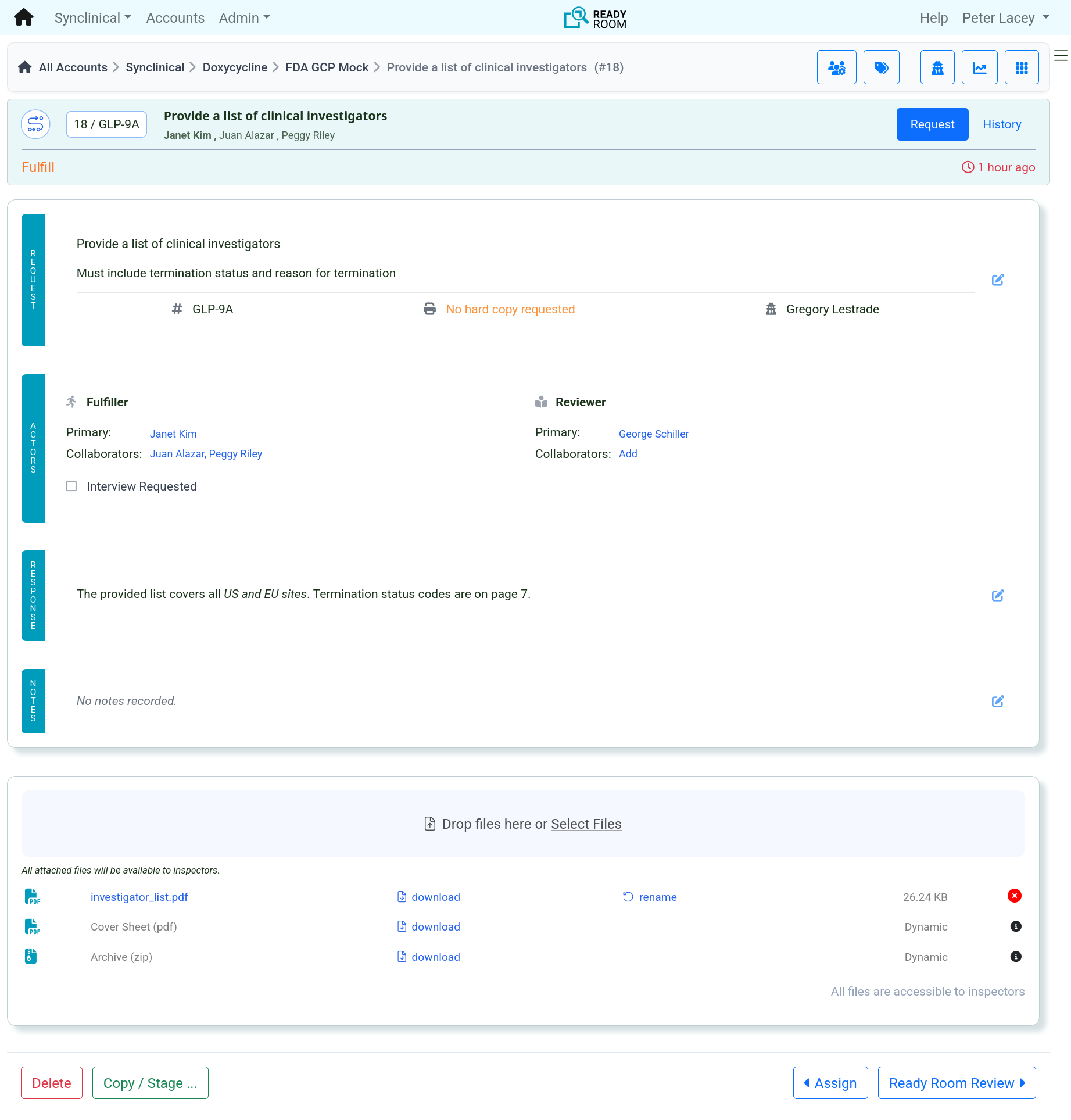This screenshot has height=1120, width=1071.
Task: Advance to Ready Room Review
Action: [957, 1083]
